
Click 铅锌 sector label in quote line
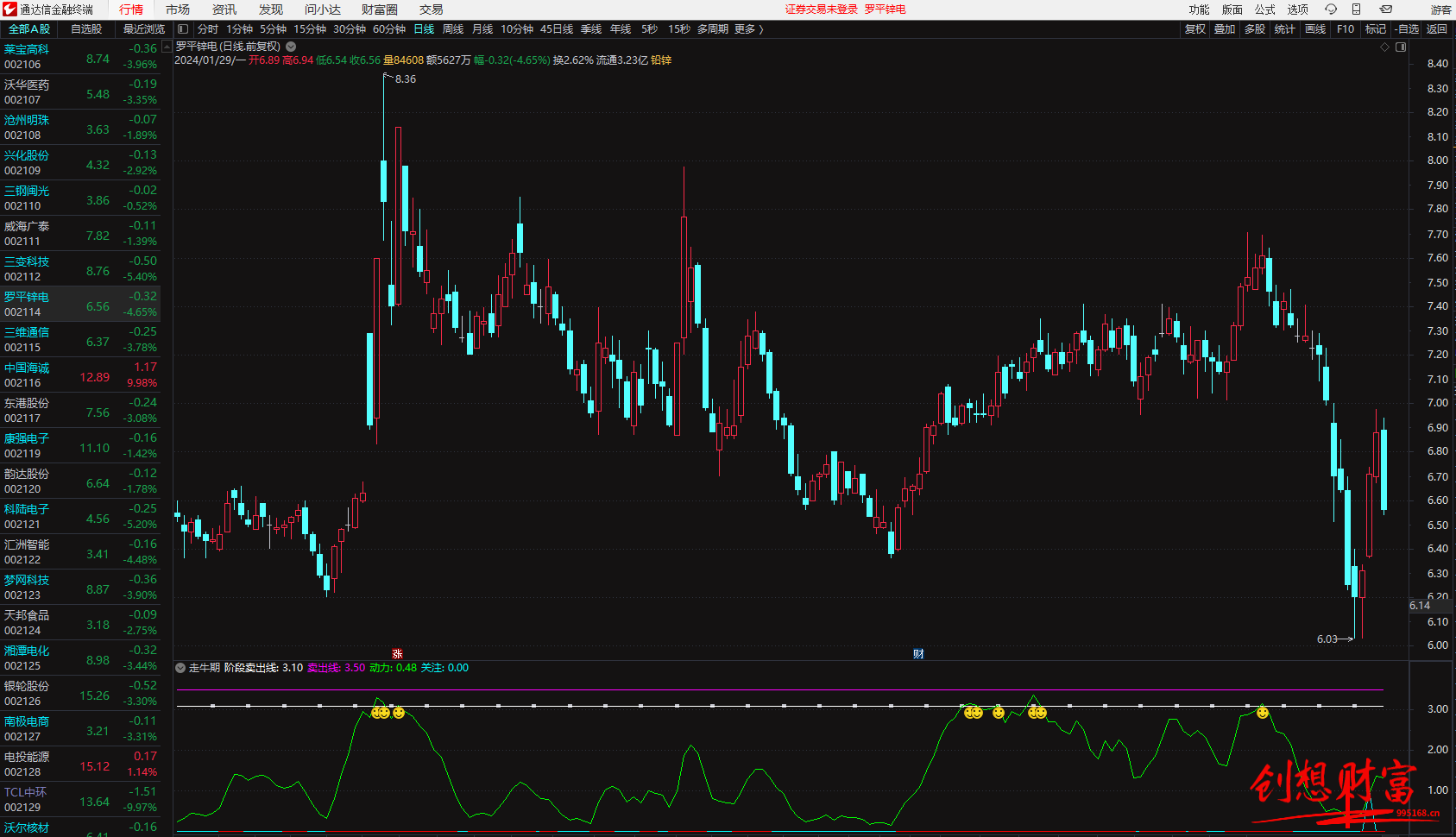click(661, 60)
